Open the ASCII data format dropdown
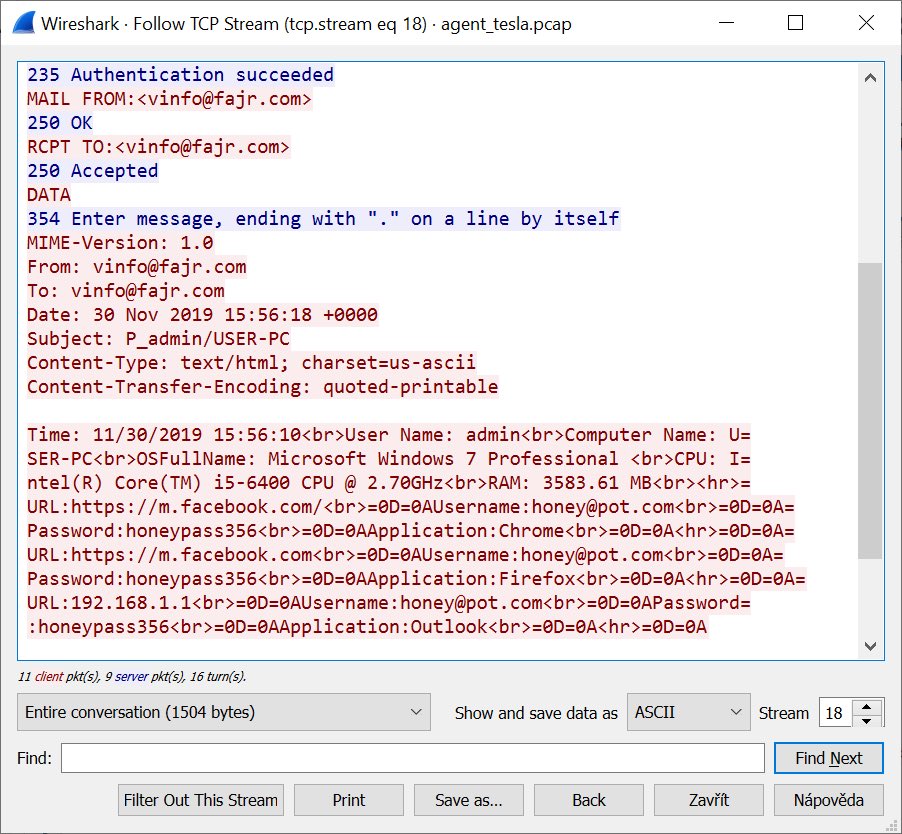The height and width of the screenshot is (834, 902). [x=689, y=712]
